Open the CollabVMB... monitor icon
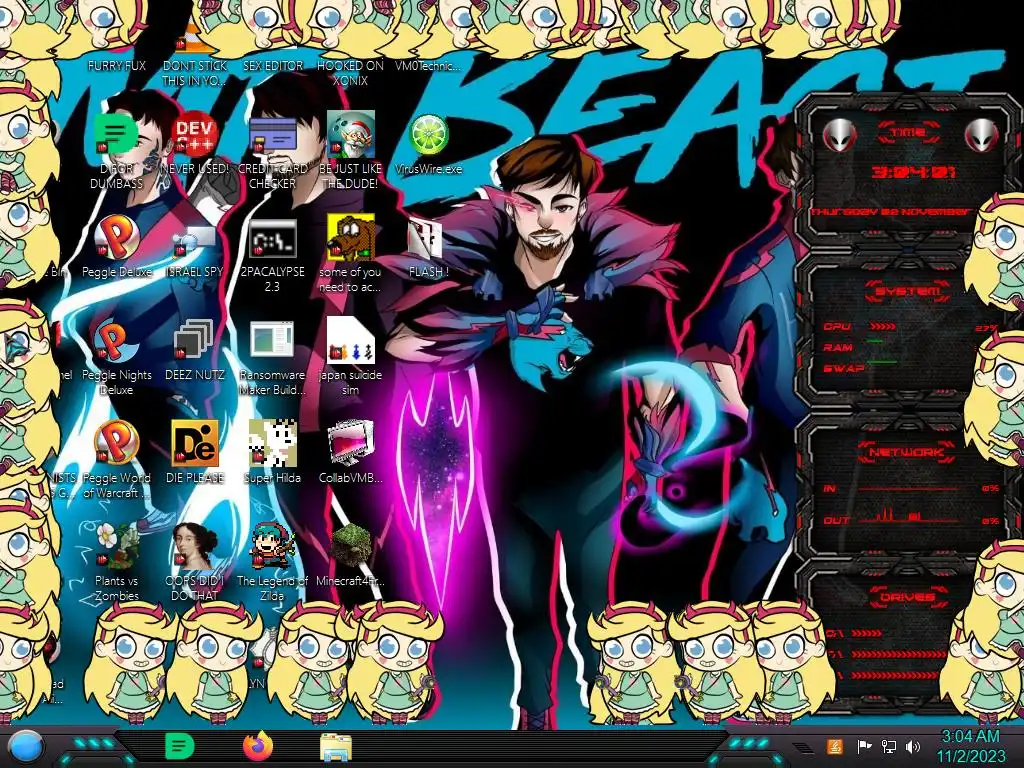Image resolution: width=1024 pixels, height=768 pixels. click(351, 443)
